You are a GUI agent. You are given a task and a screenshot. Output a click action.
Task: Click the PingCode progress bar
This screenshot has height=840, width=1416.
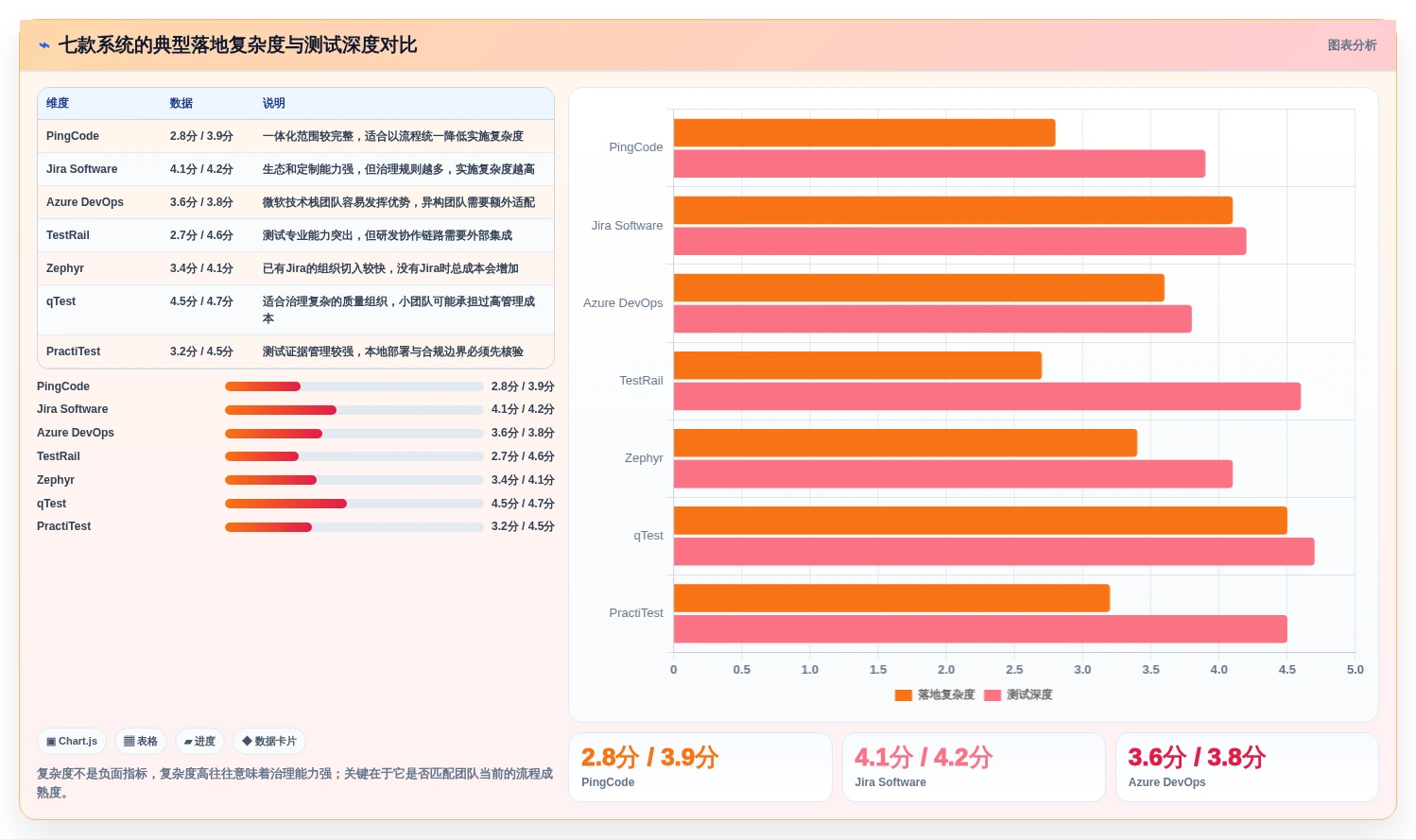(x=354, y=386)
